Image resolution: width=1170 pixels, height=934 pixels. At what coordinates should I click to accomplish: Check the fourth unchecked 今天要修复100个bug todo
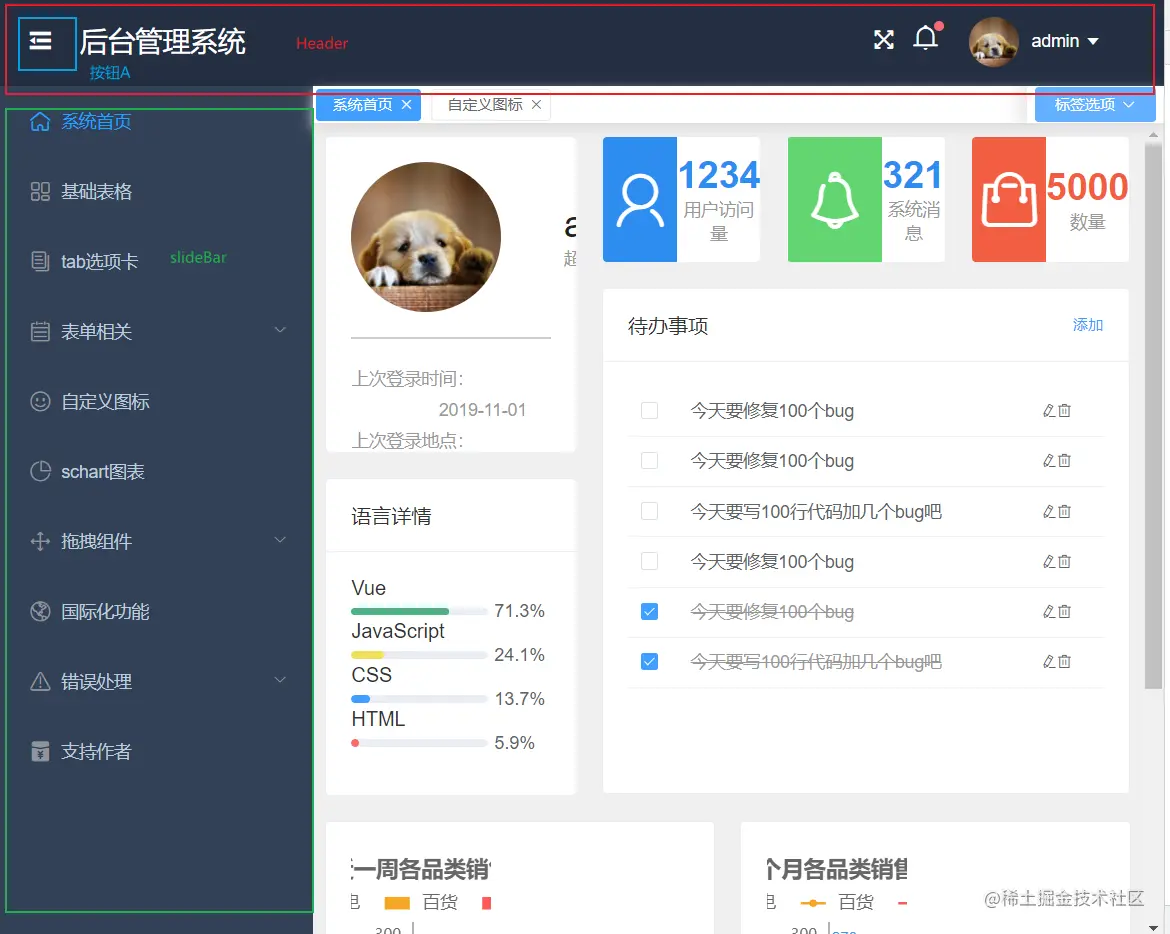pyautogui.click(x=650, y=562)
